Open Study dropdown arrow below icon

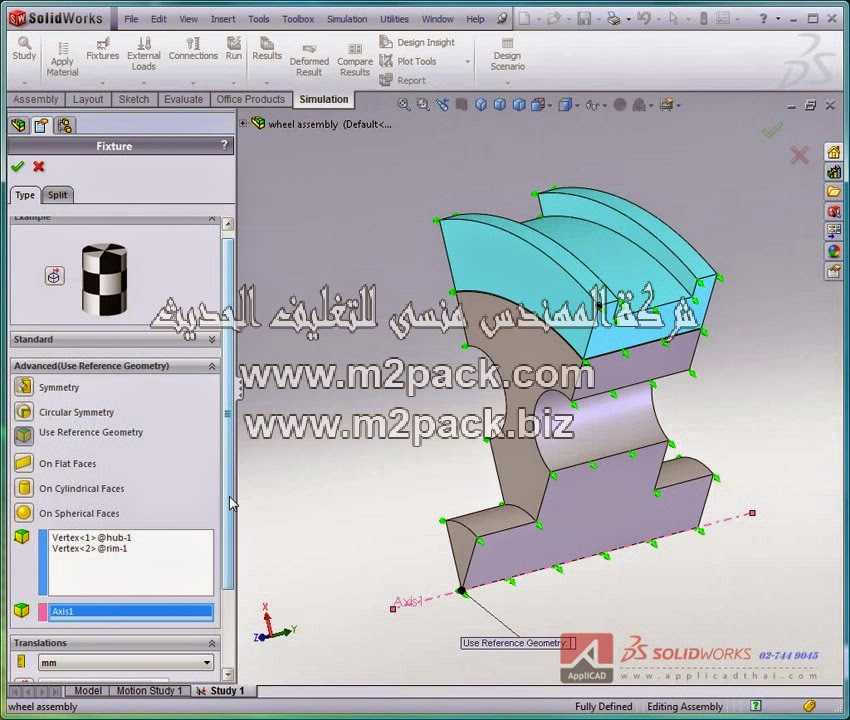[x=24, y=83]
